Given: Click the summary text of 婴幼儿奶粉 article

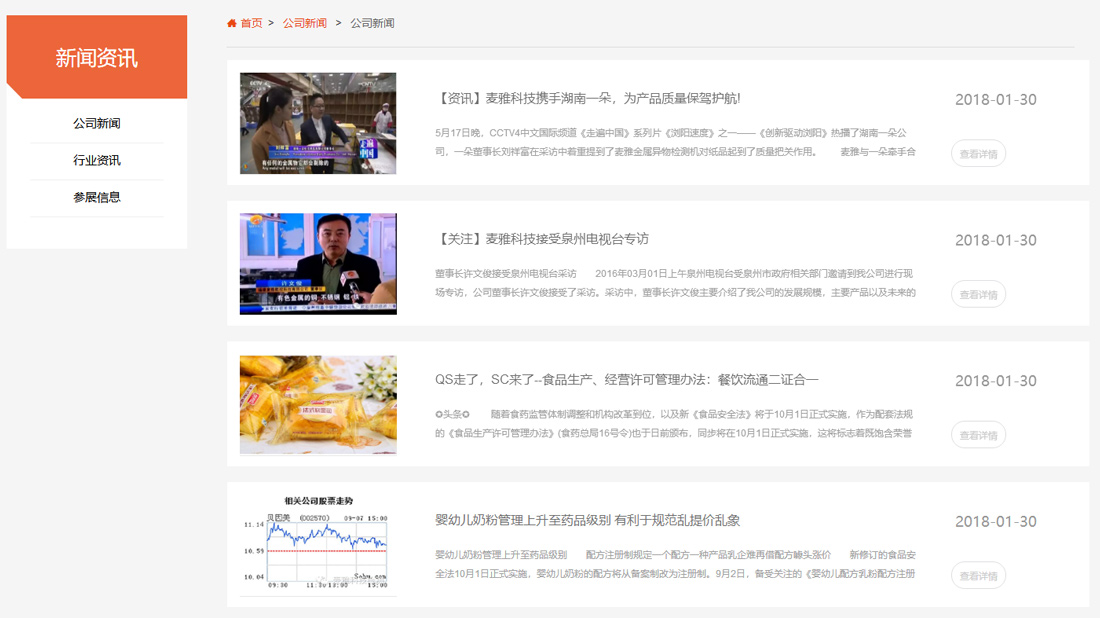Looking at the screenshot, I should [675, 564].
